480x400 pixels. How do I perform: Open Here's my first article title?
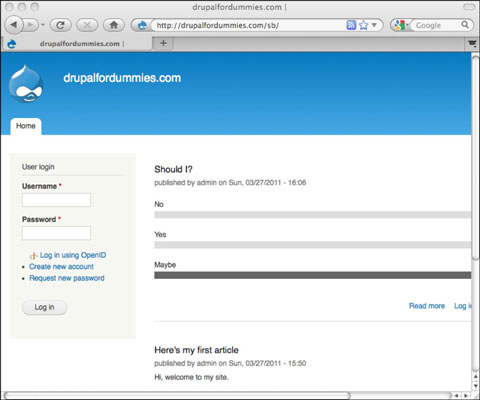coord(196,350)
